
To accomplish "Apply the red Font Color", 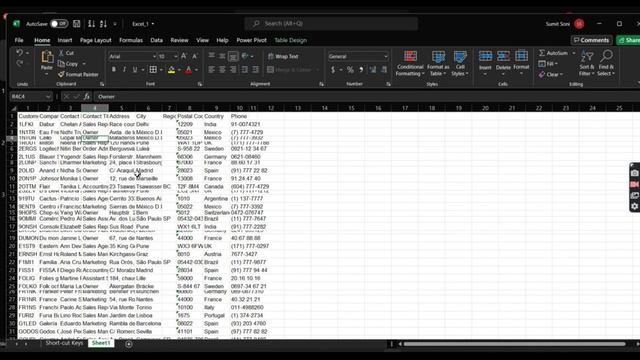I will click(189, 70).
